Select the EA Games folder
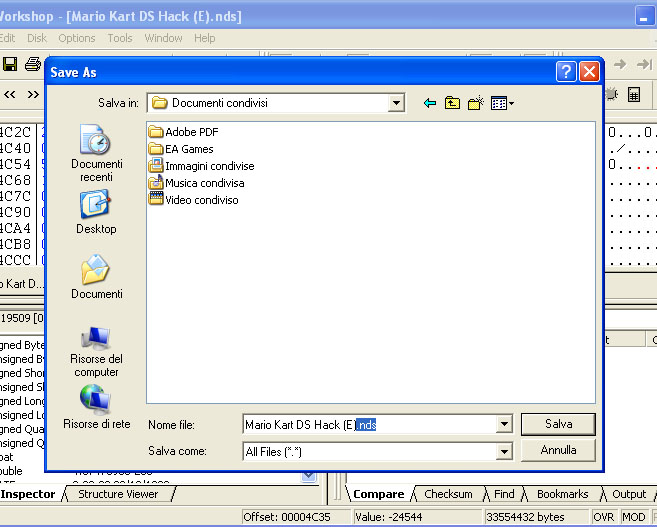The height and width of the screenshot is (527, 657). [x=181, y=149]
